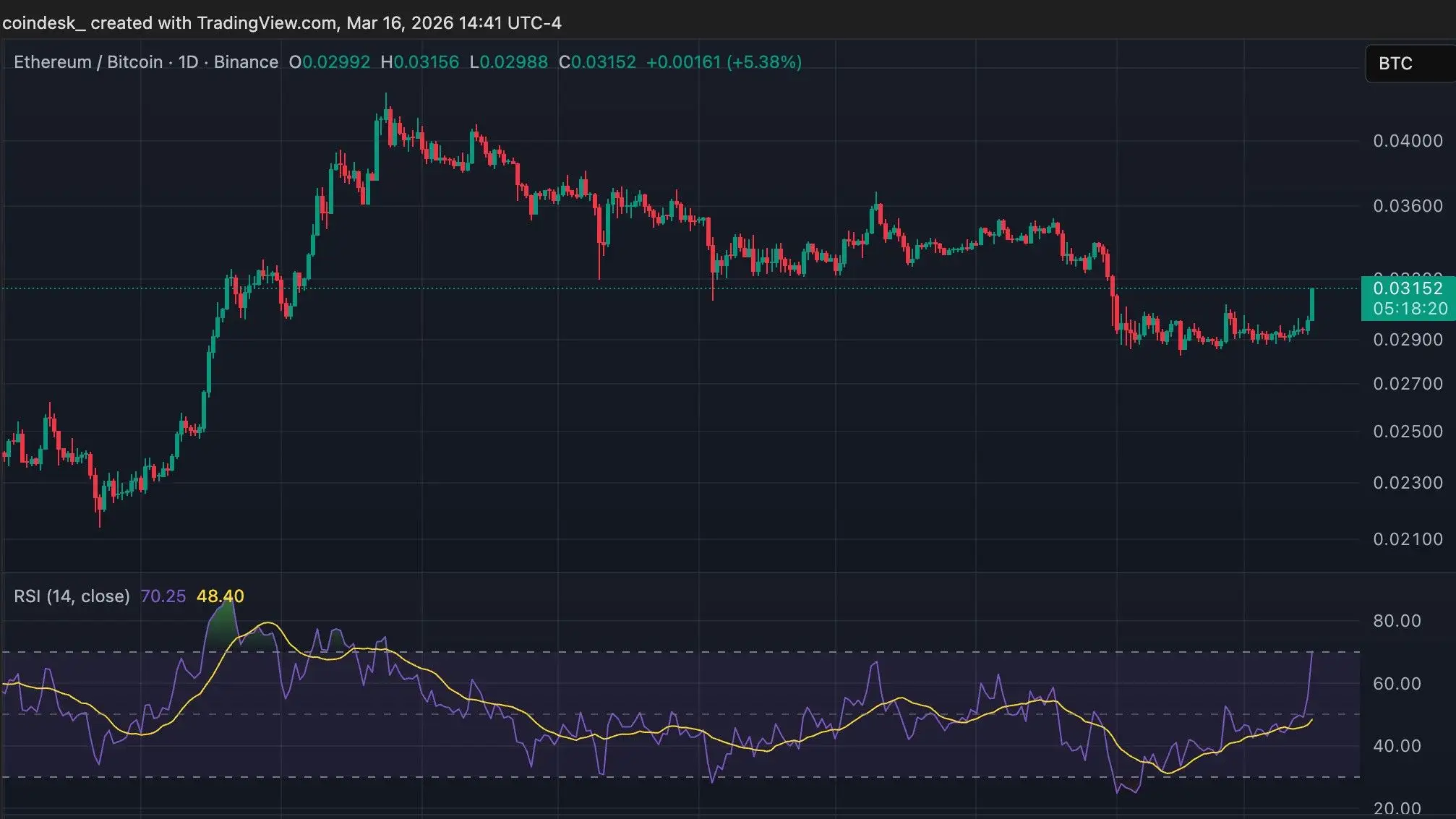Click the Binance exchange name

point(246,62)
